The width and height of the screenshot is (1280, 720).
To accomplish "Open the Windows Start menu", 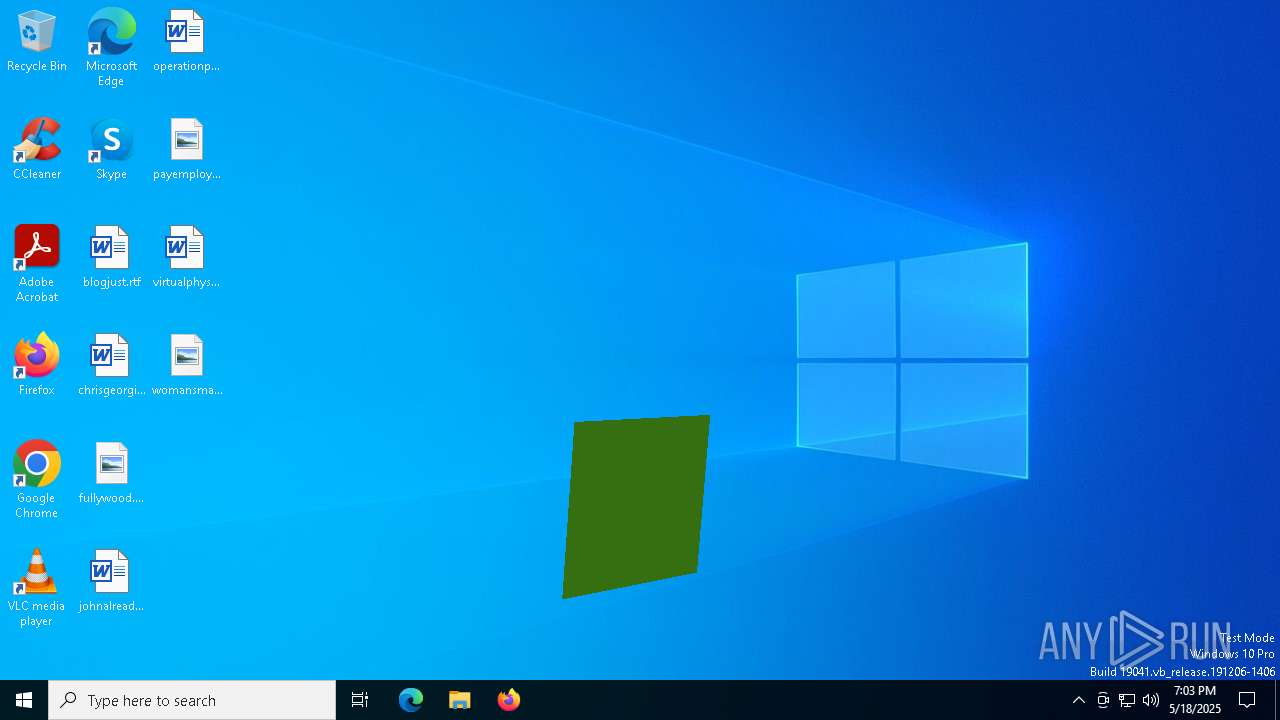I will (24, 700).
